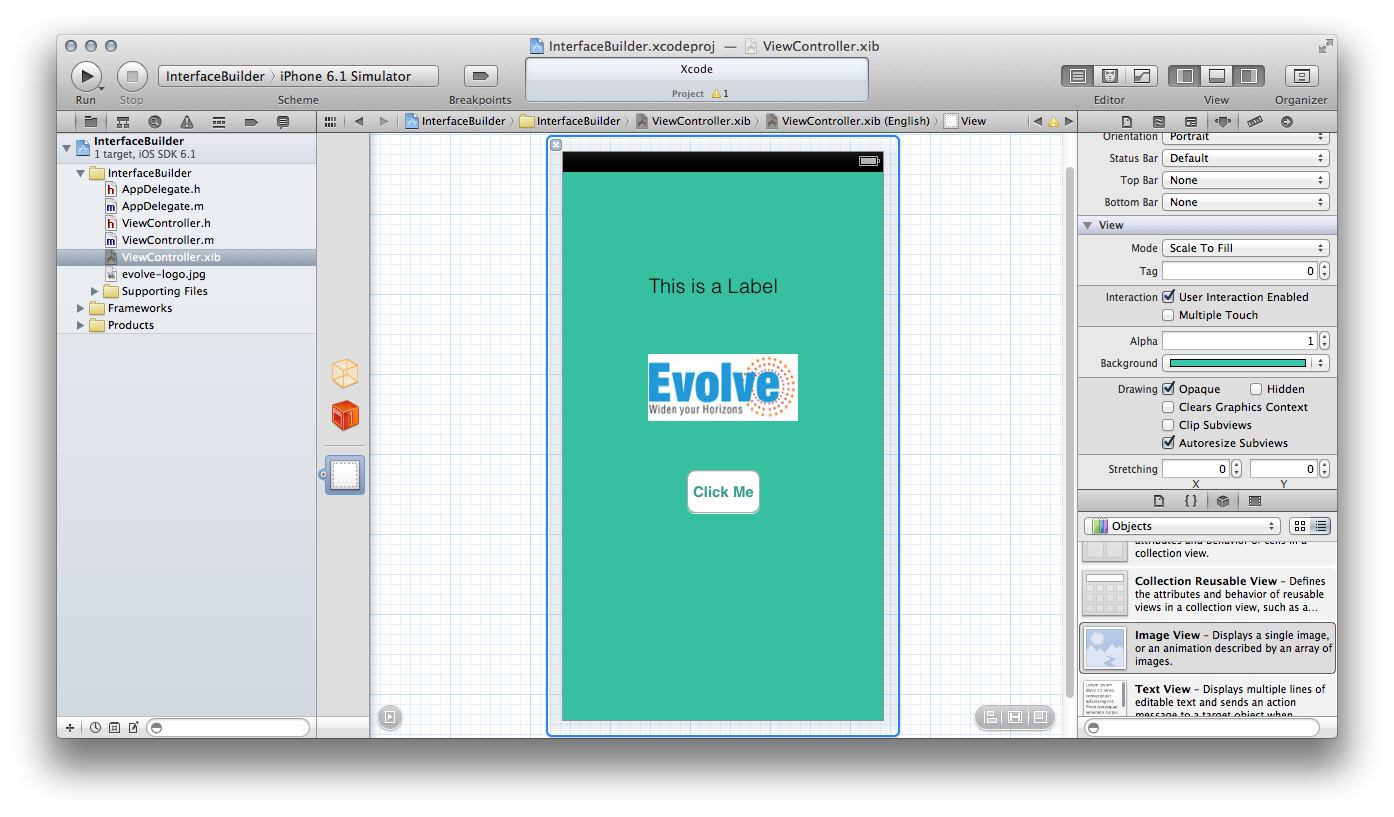The width and height of the screenshot is (1394, 817).
Task: Toggle the Breakpoints button
Action: click(x=480, y=76)
